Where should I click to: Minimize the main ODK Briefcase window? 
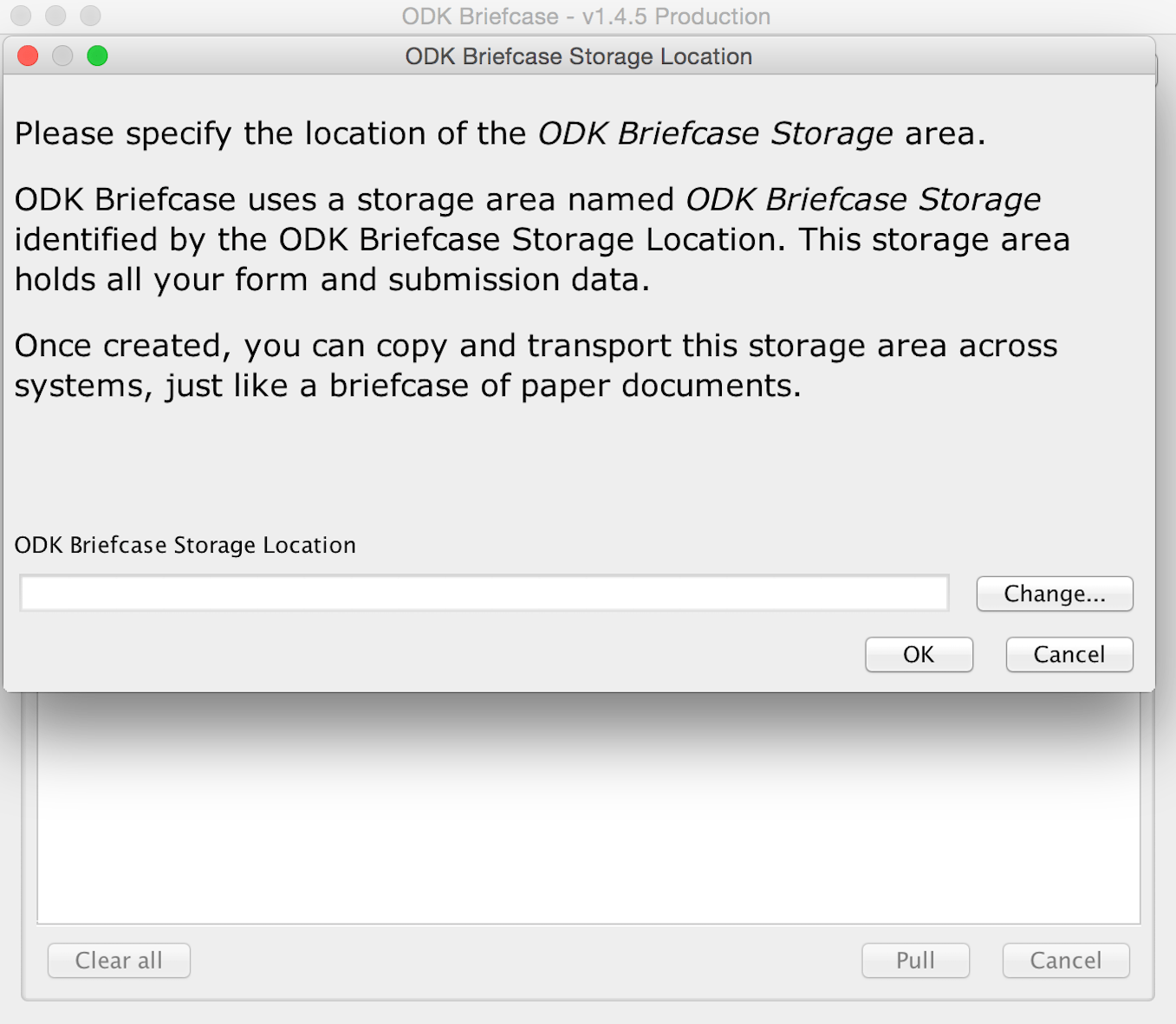[56, 15]
